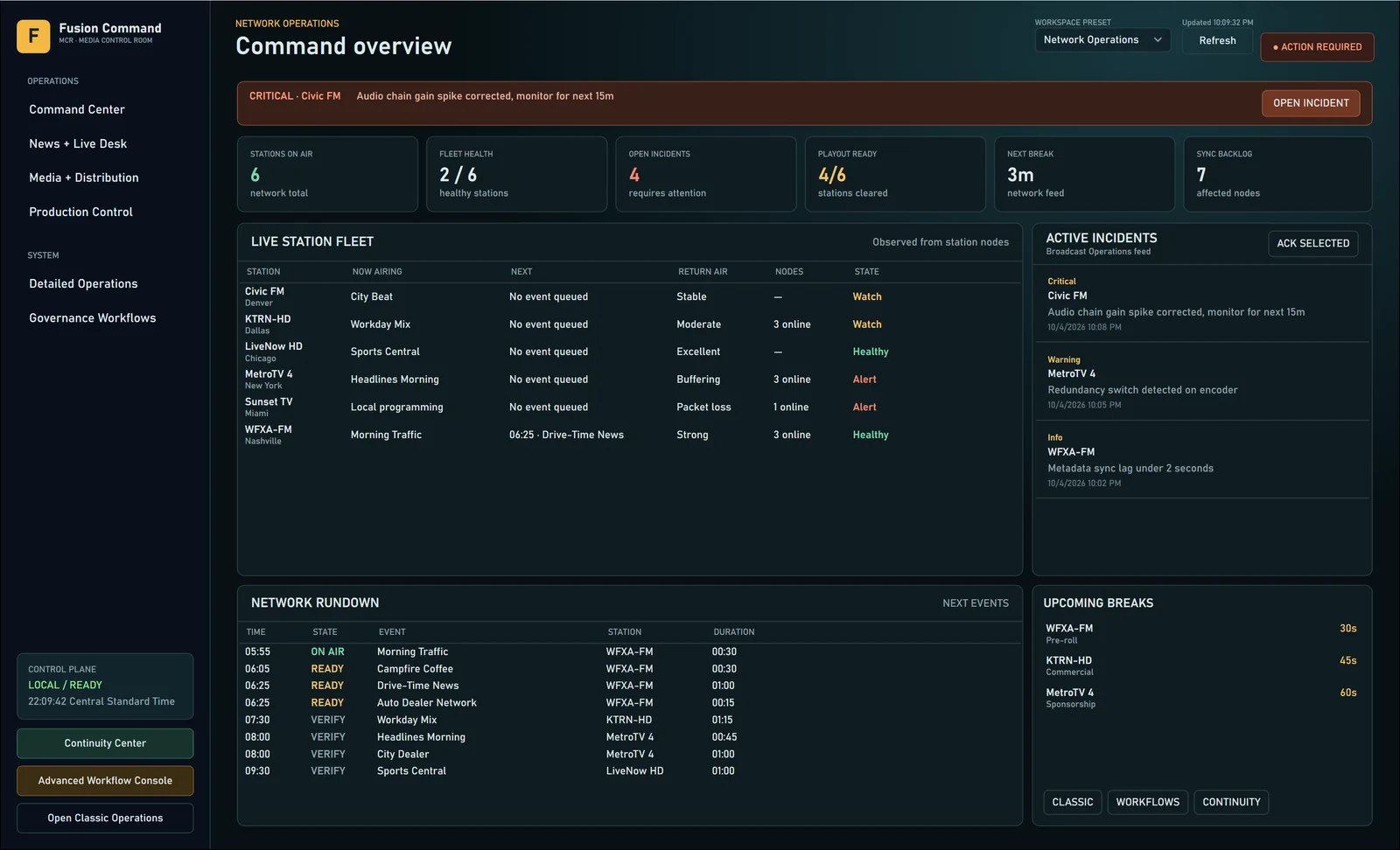Select the Auto Dealer Network rundown event
Screen dimensions: 1400x850
coord(630,703)
